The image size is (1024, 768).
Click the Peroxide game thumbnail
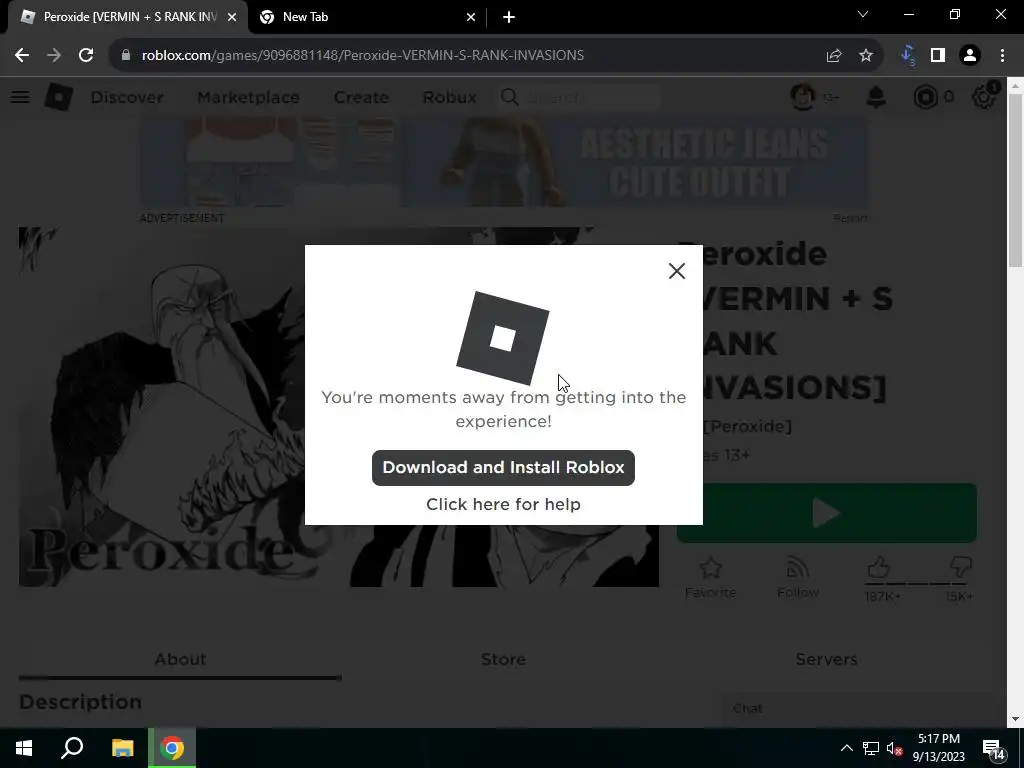338,407
